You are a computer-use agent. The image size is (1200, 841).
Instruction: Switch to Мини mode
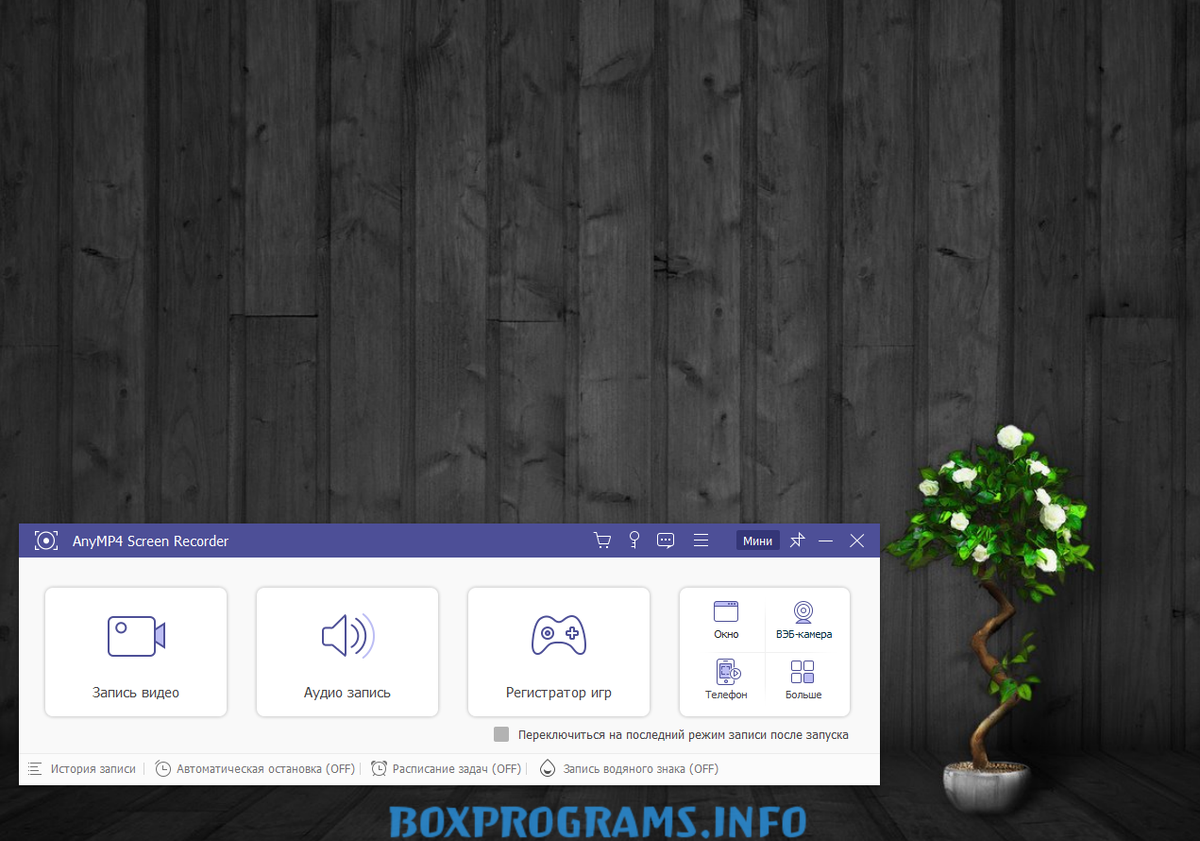click(758, 541)
